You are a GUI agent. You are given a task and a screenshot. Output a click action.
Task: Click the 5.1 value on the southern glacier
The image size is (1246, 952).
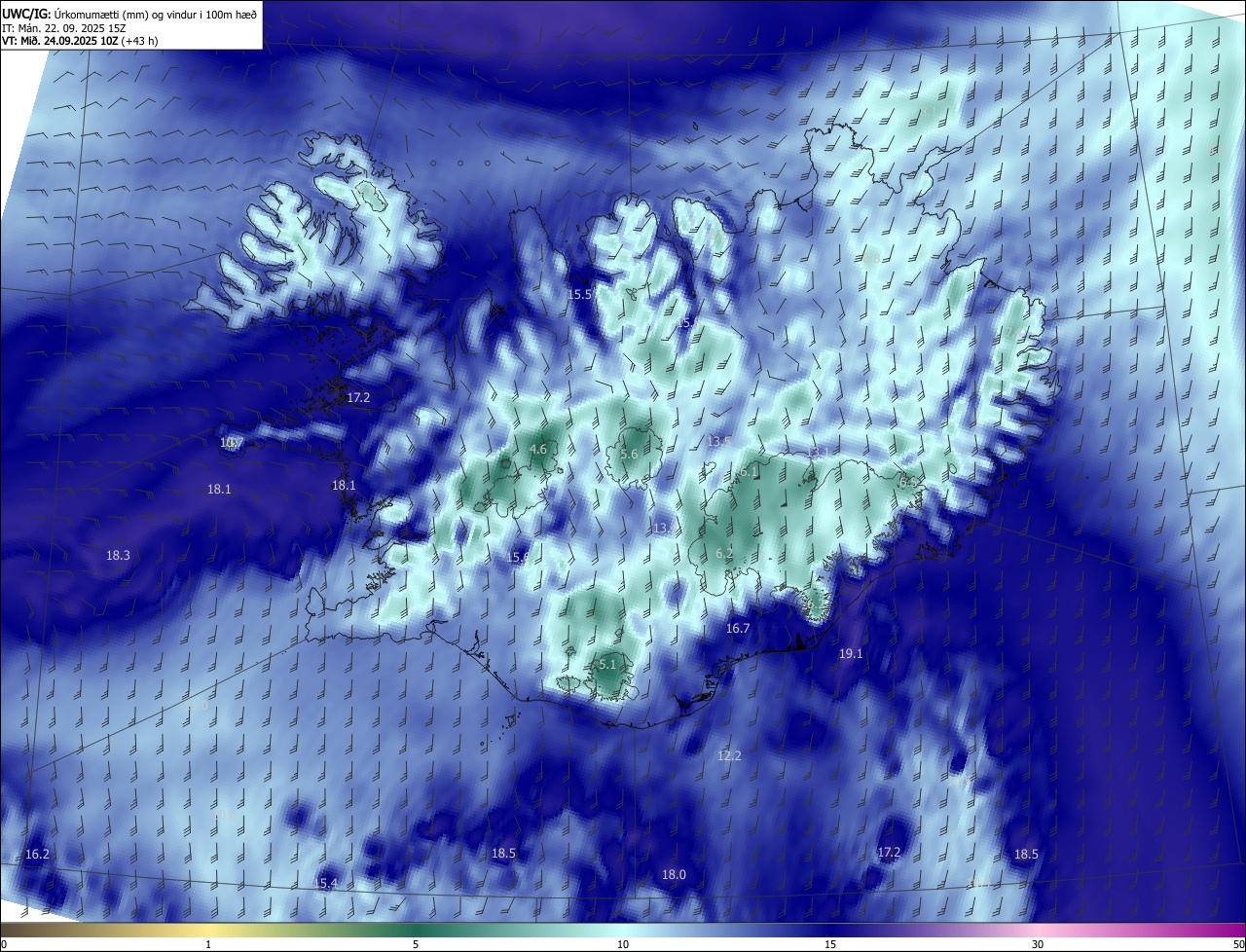pos(607,664)
